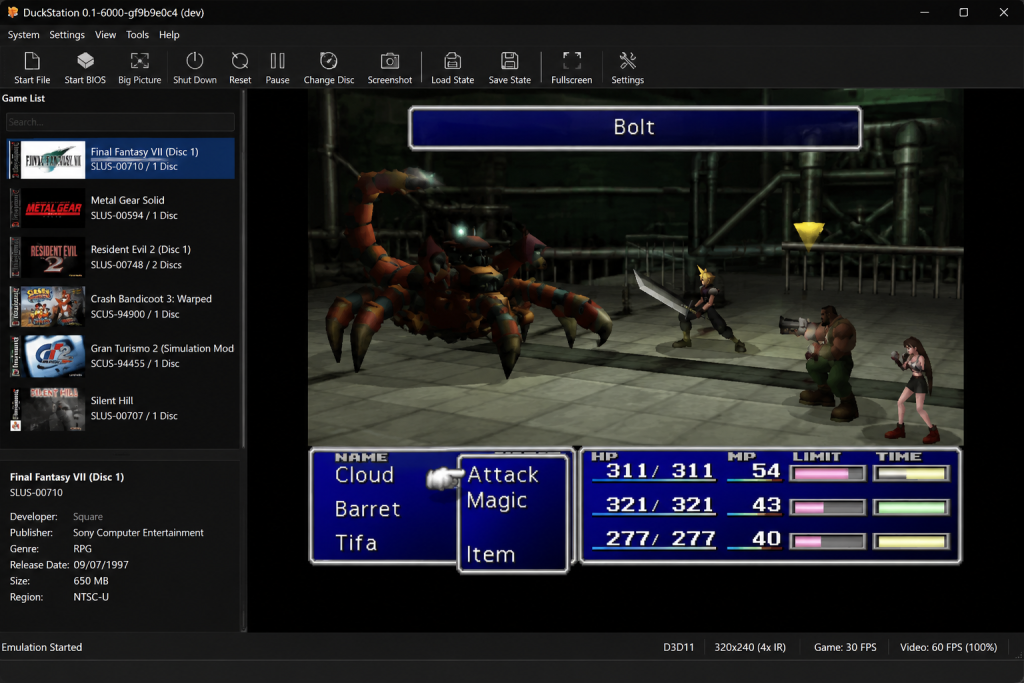This screenshot has width=1024, height=683.
Task: Click the Game: 30 FPS status entry
Action: click(845, 647)
